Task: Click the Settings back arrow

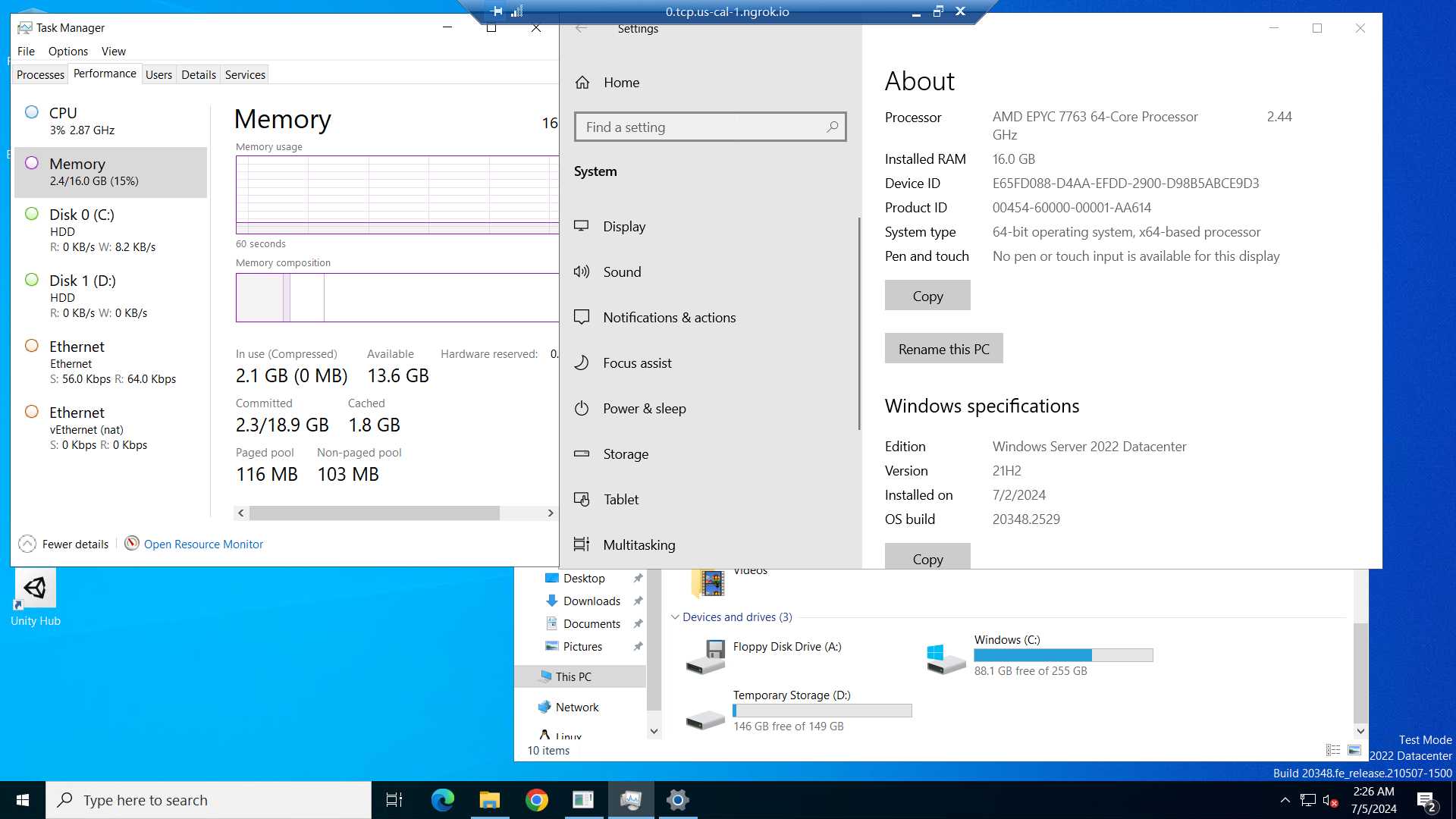Action: [x=581, y=28]
